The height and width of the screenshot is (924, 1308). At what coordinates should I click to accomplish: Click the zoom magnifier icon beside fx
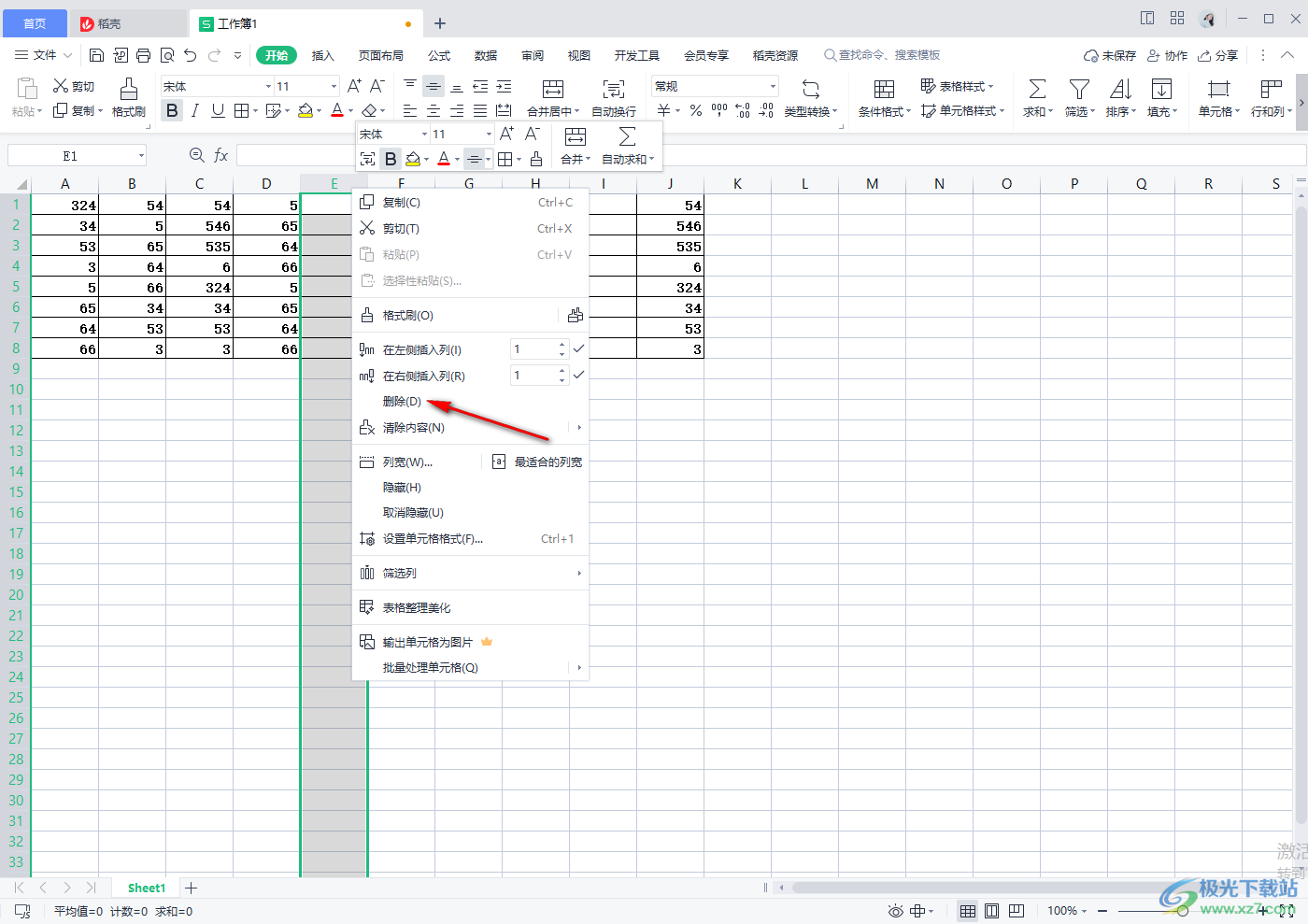tap(196, 155)
